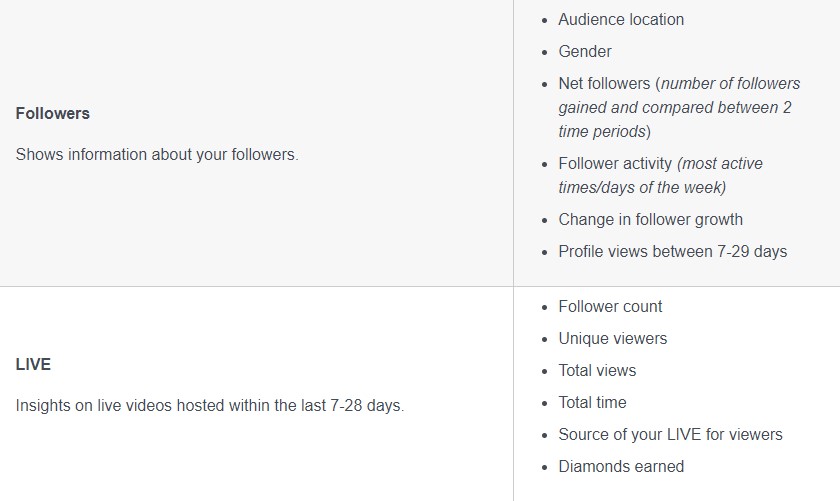
Task: Click the Gender list item
Action: (585, 52)
